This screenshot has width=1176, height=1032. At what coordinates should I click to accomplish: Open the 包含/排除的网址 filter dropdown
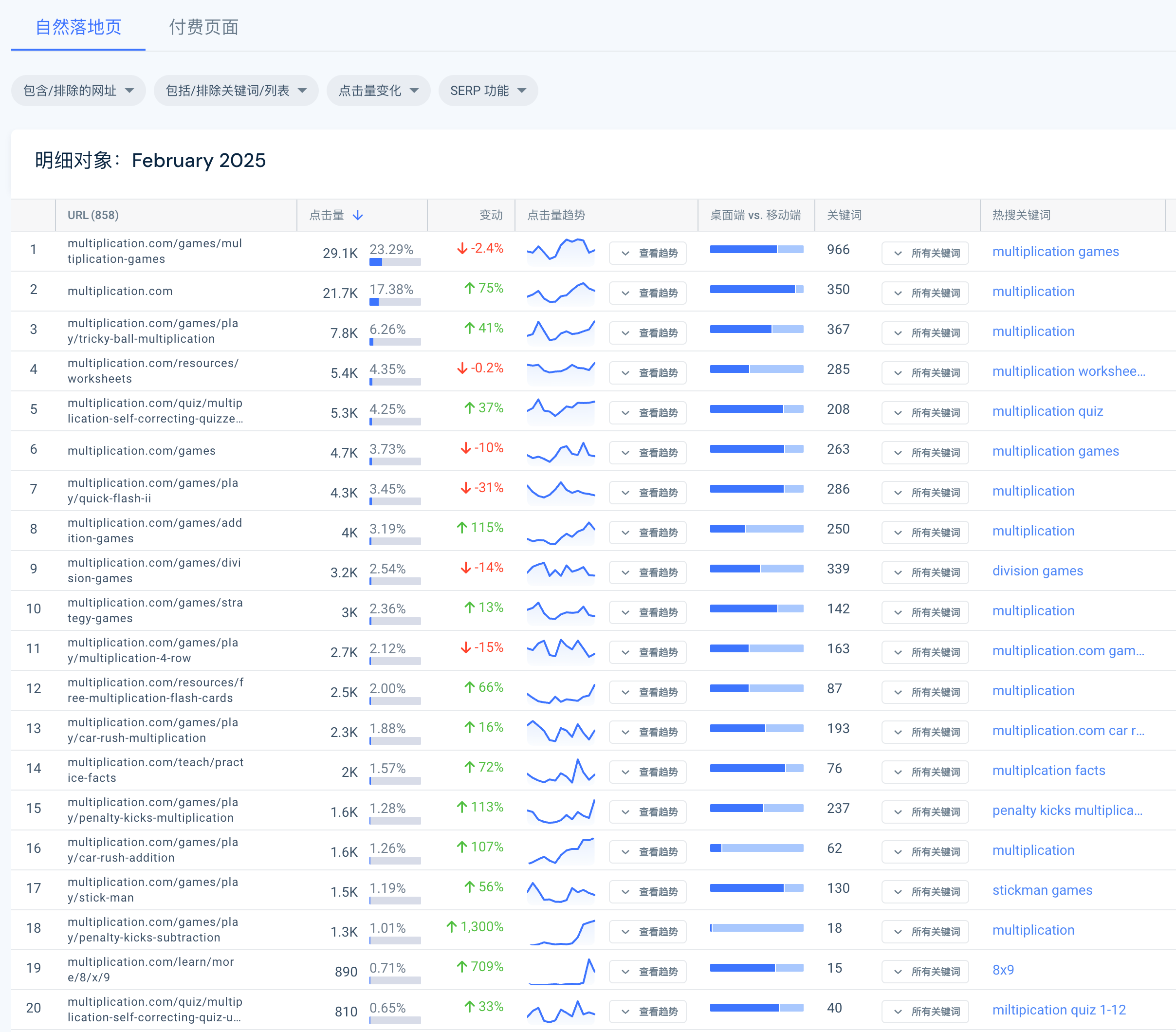pos(78,91)
